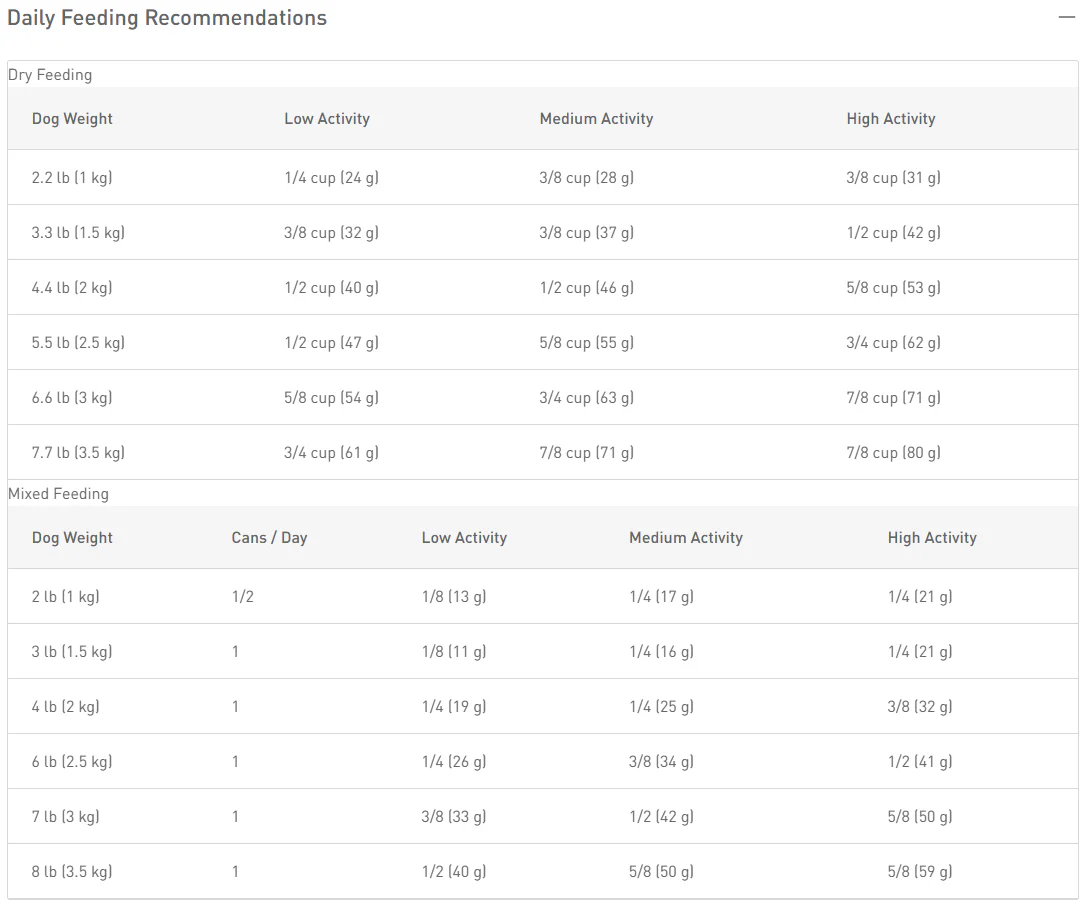The height and width of the screenshot is (908, 1086).
Task: Click the Medium Activity header in Dry Feeding
Action: point(596,118)
